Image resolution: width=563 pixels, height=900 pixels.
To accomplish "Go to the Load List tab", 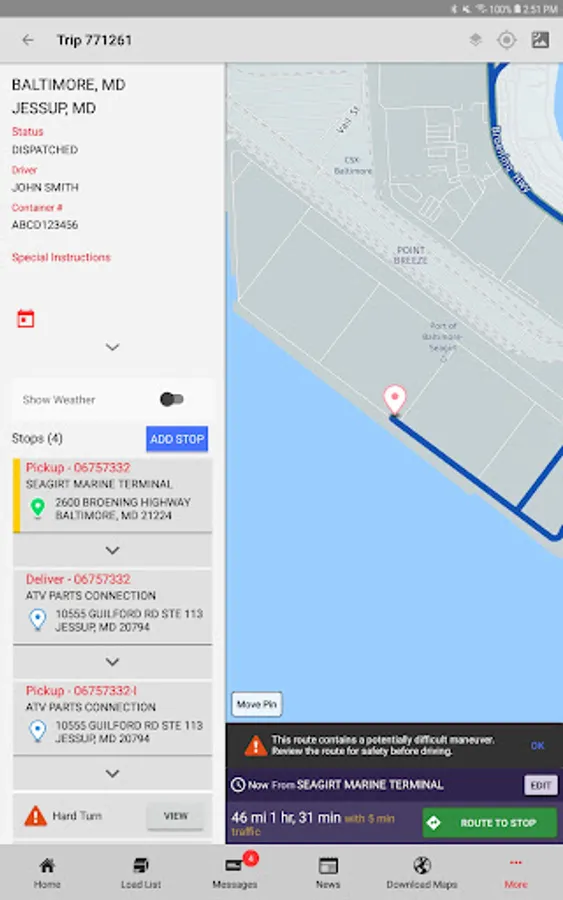I will click(x=141, y=871).
